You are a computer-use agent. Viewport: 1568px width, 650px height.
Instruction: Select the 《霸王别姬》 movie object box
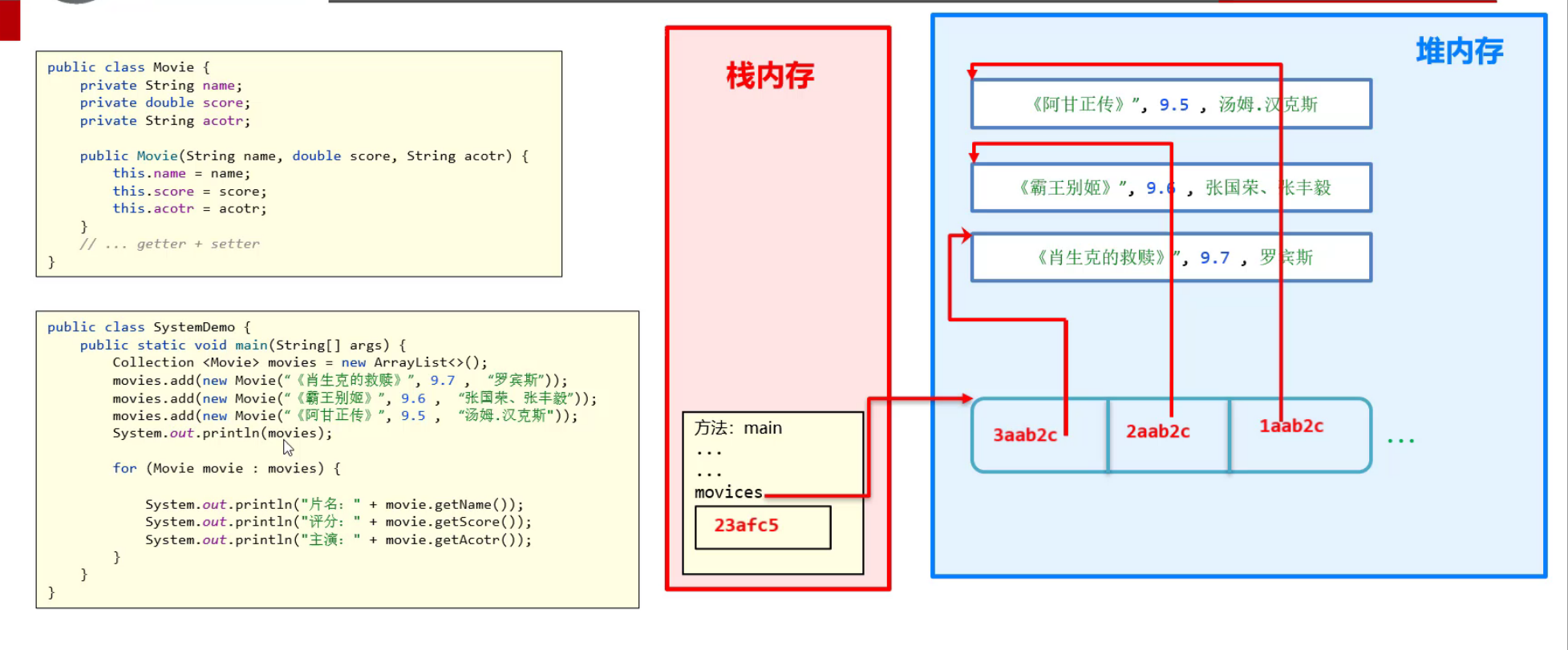(1171, 188)
